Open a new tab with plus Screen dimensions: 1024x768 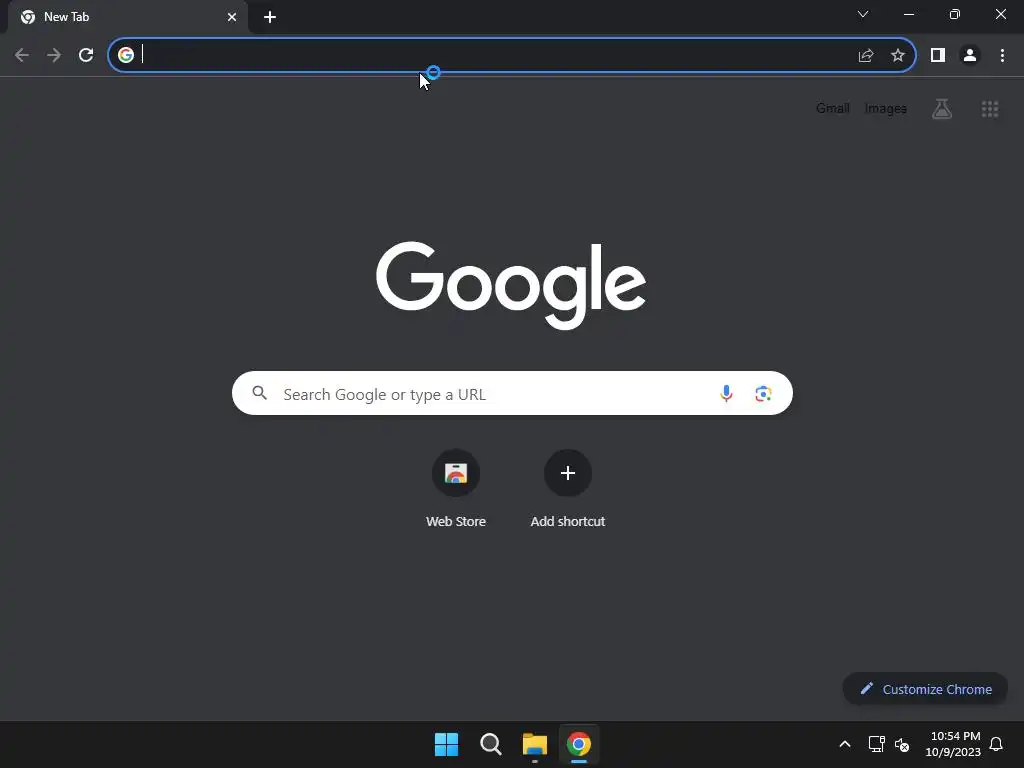270,17
